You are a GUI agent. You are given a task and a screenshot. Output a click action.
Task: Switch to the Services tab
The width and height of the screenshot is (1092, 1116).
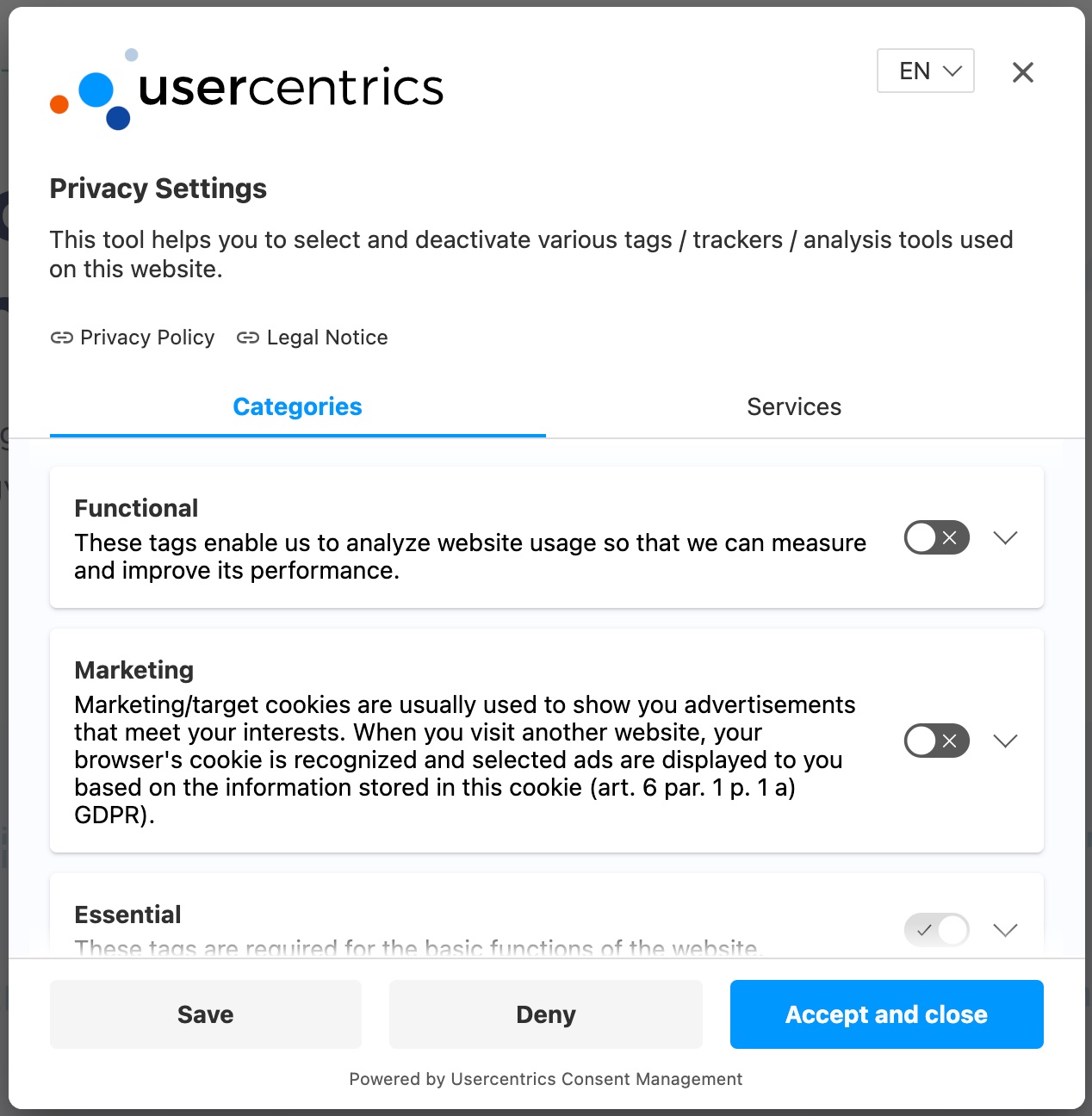794,407
